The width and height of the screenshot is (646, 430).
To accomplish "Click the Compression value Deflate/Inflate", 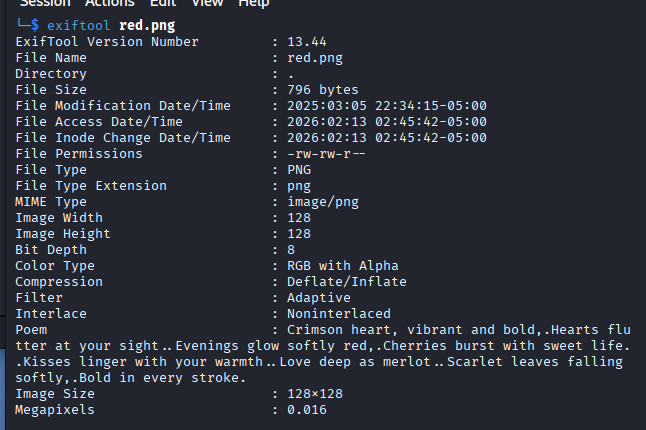I will (346, 282).
